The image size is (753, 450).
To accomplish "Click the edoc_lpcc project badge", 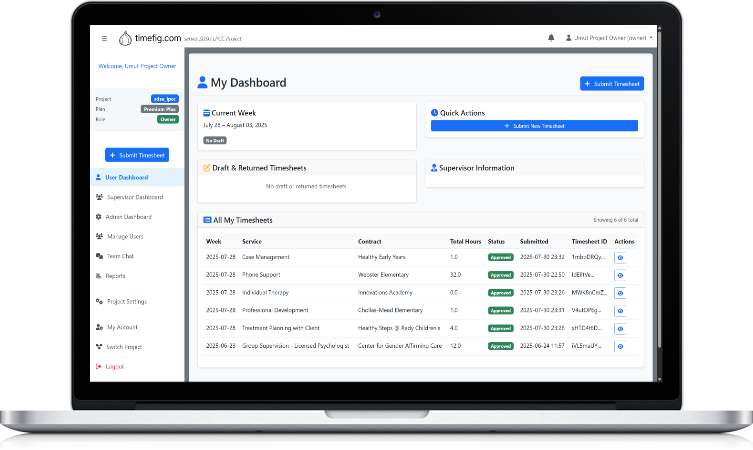I will pyautogui.click(x=165, y=99).
